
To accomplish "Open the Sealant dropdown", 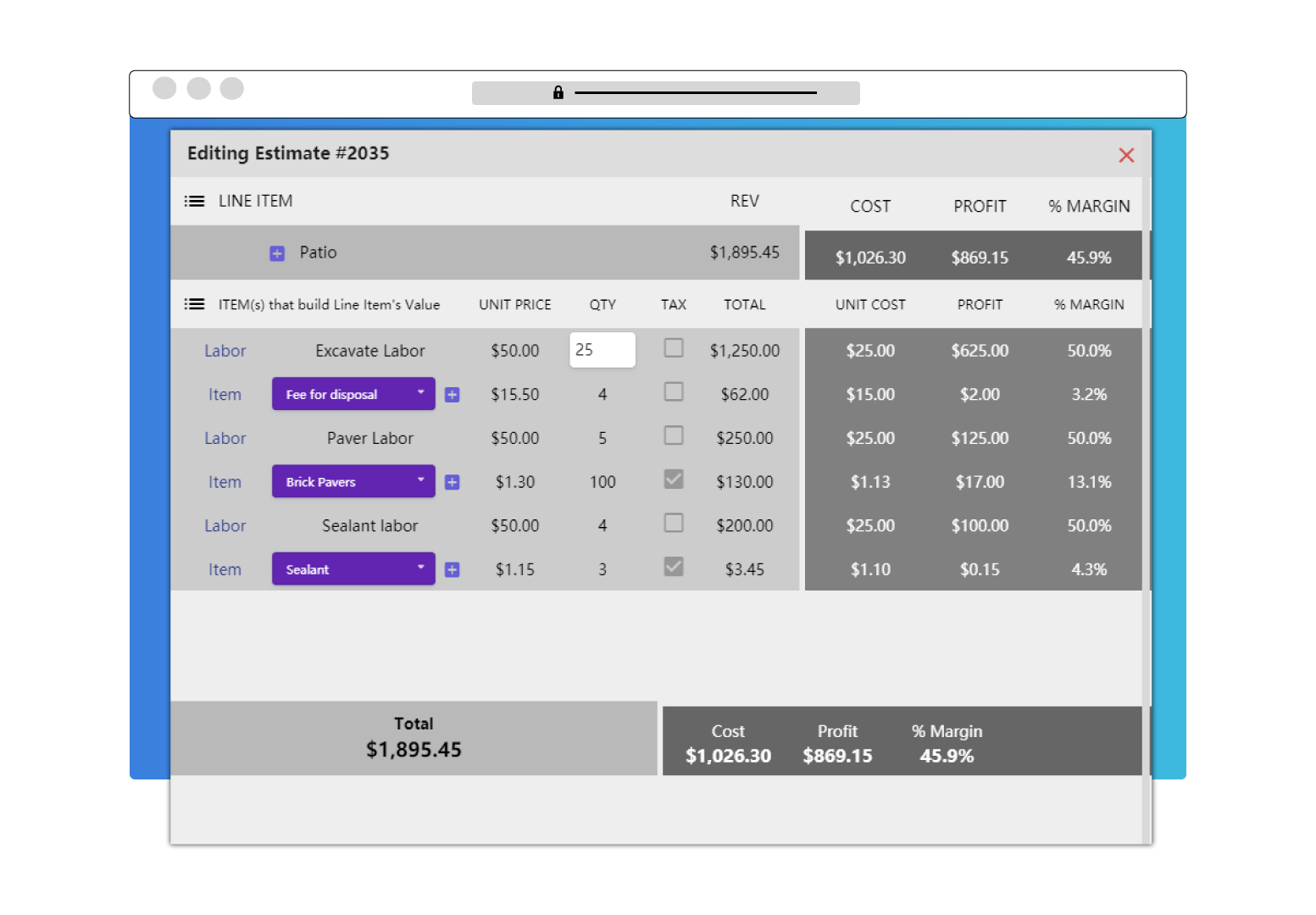I will pos(421,568).
